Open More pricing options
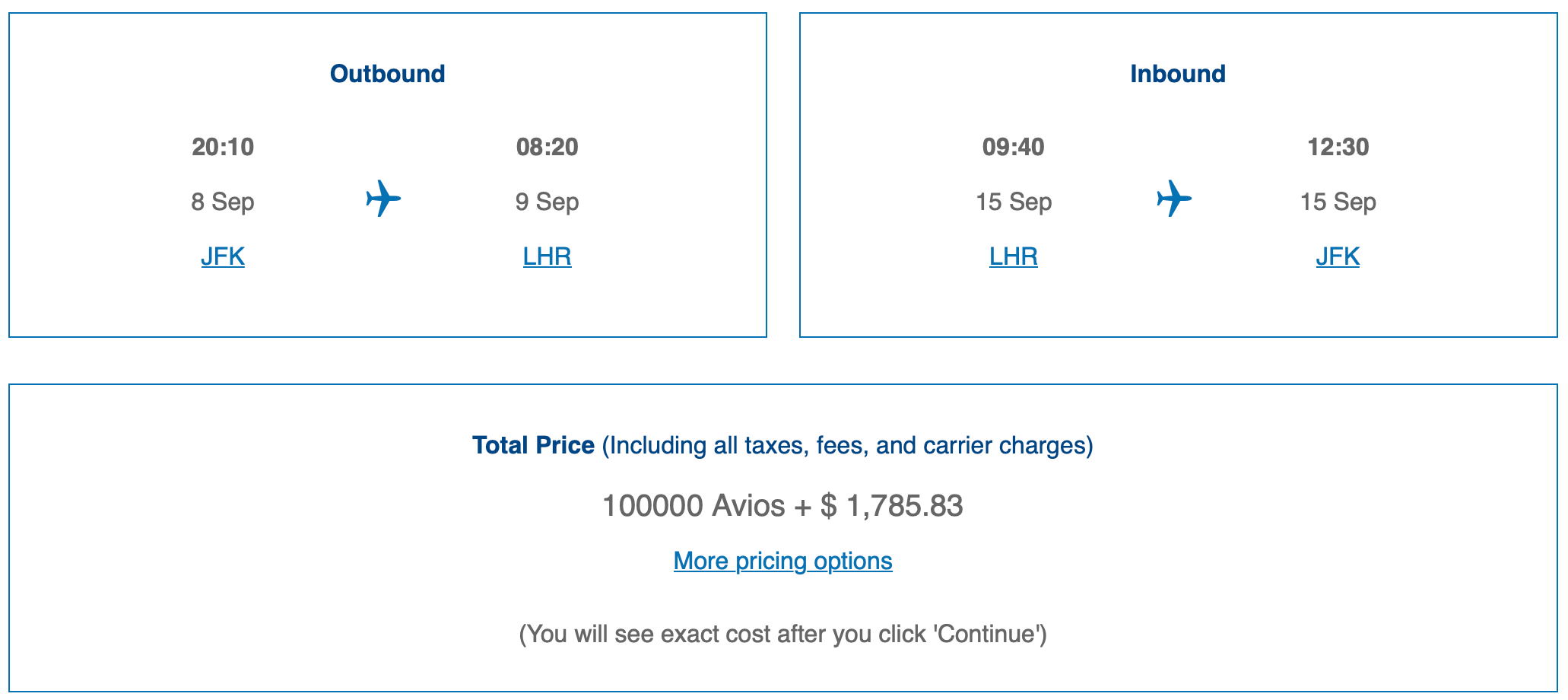 (x=782, y=561)
